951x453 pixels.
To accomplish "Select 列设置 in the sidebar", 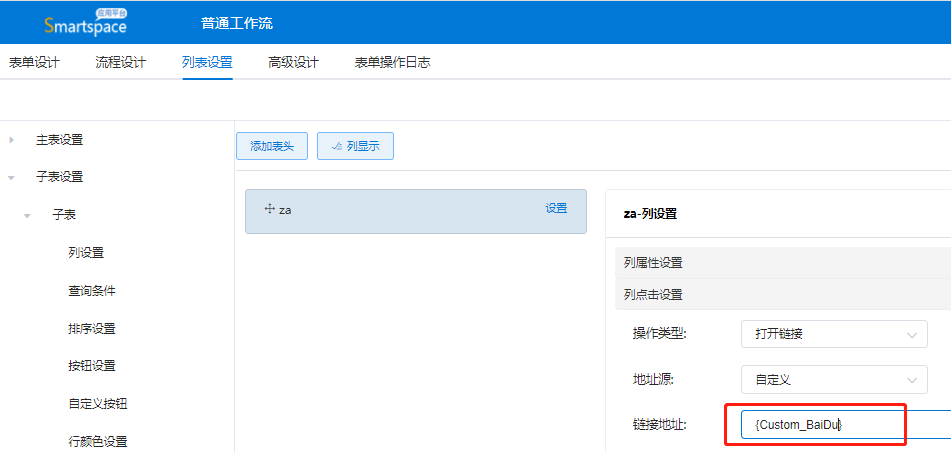I will point(86,253).
